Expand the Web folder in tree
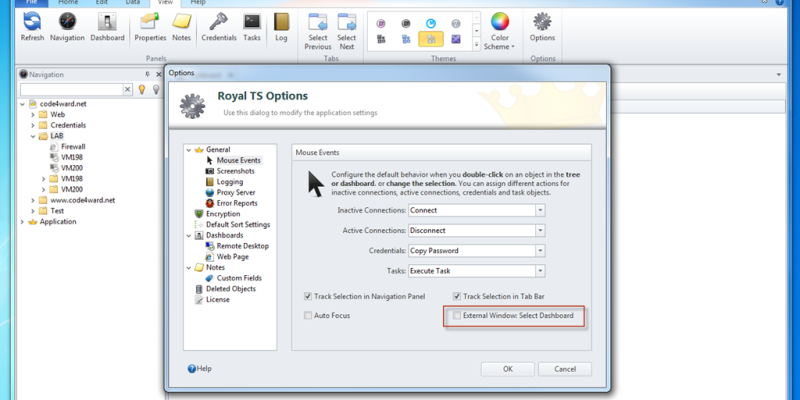This screenshot has width=800, height=400. [32, 114]
